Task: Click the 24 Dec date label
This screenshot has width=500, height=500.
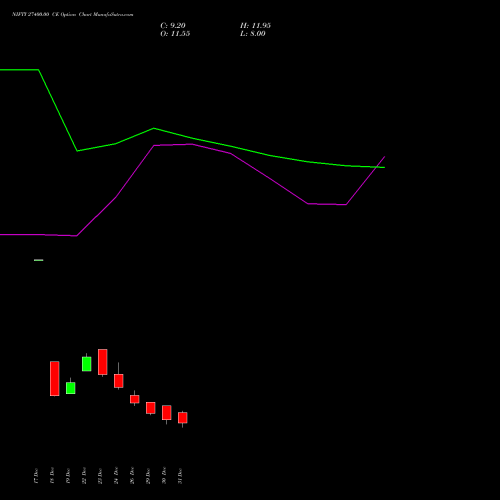Action: (x=116, y=476)
